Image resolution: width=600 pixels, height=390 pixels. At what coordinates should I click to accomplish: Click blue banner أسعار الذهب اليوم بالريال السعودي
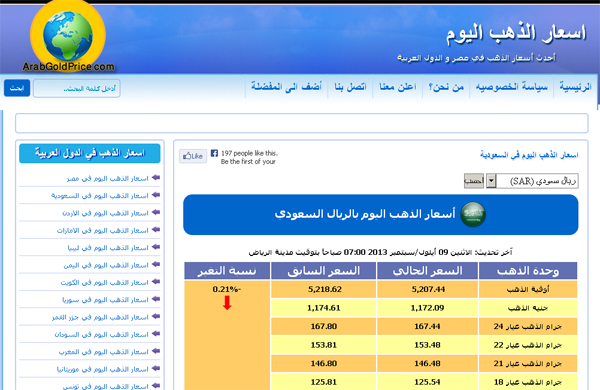pos(381,215)
